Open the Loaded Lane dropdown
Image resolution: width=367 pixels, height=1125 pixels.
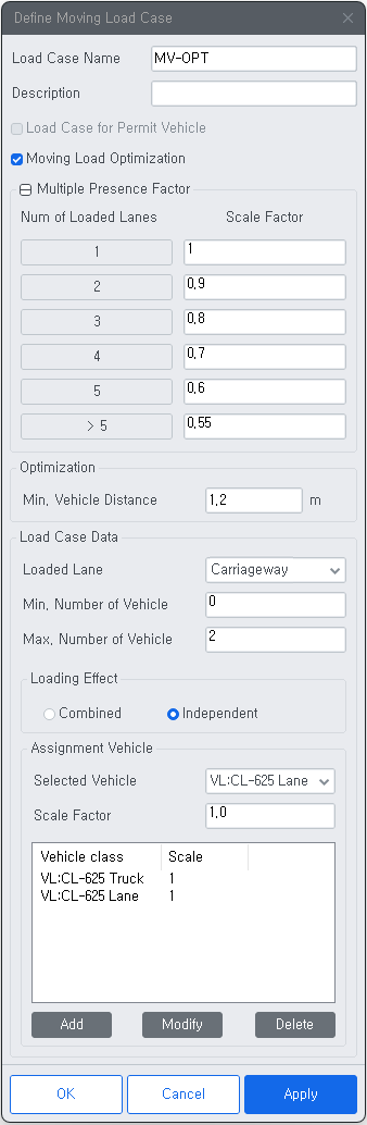coord(275,570)
